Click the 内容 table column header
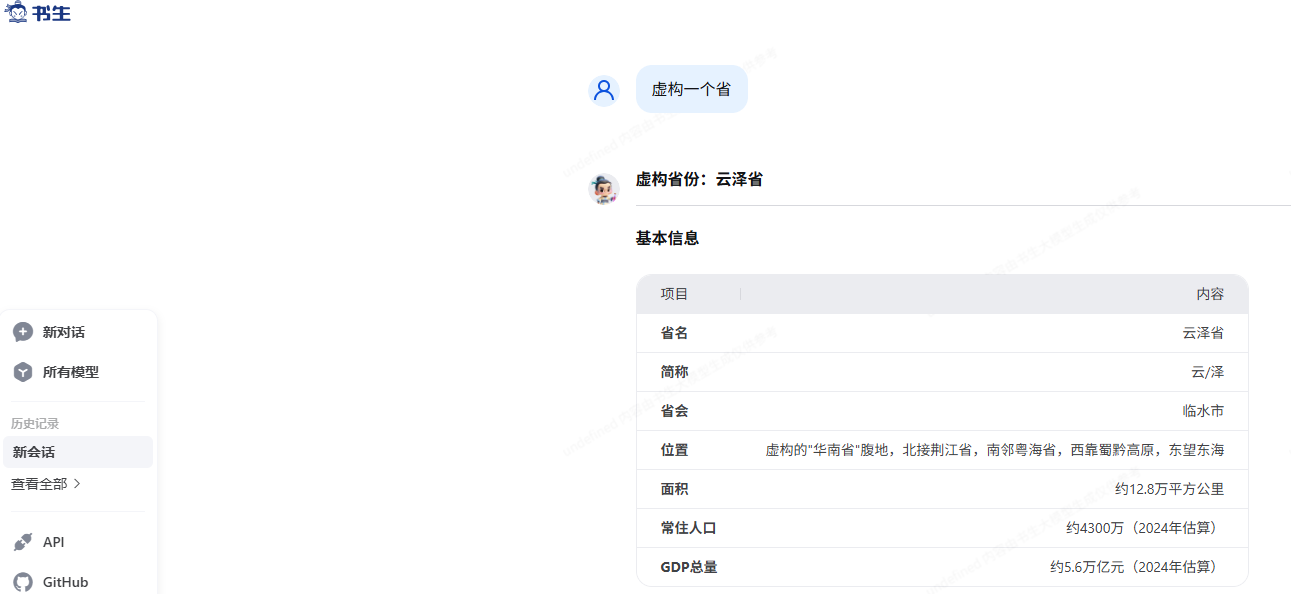The width and height of the screenshot is (1291, 594). point(1210,294)
